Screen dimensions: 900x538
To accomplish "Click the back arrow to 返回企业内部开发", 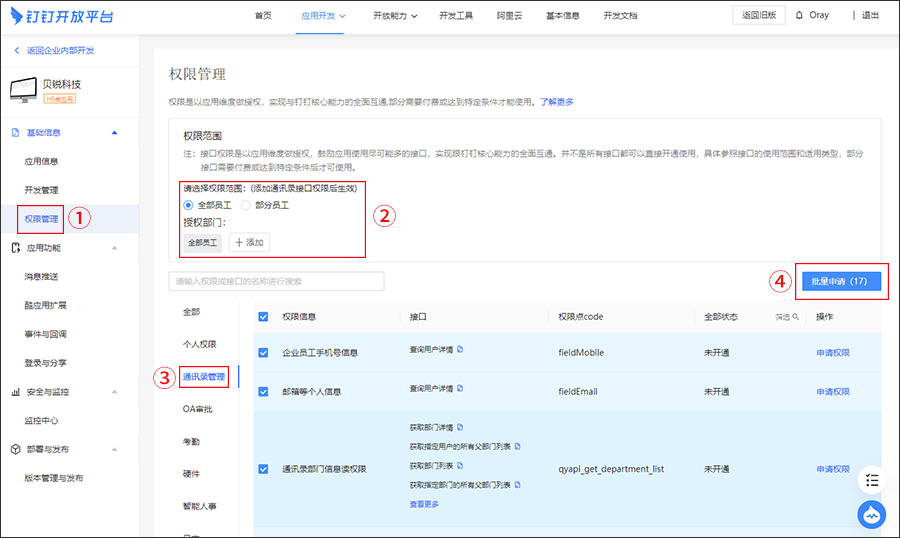I will (16, 50).
